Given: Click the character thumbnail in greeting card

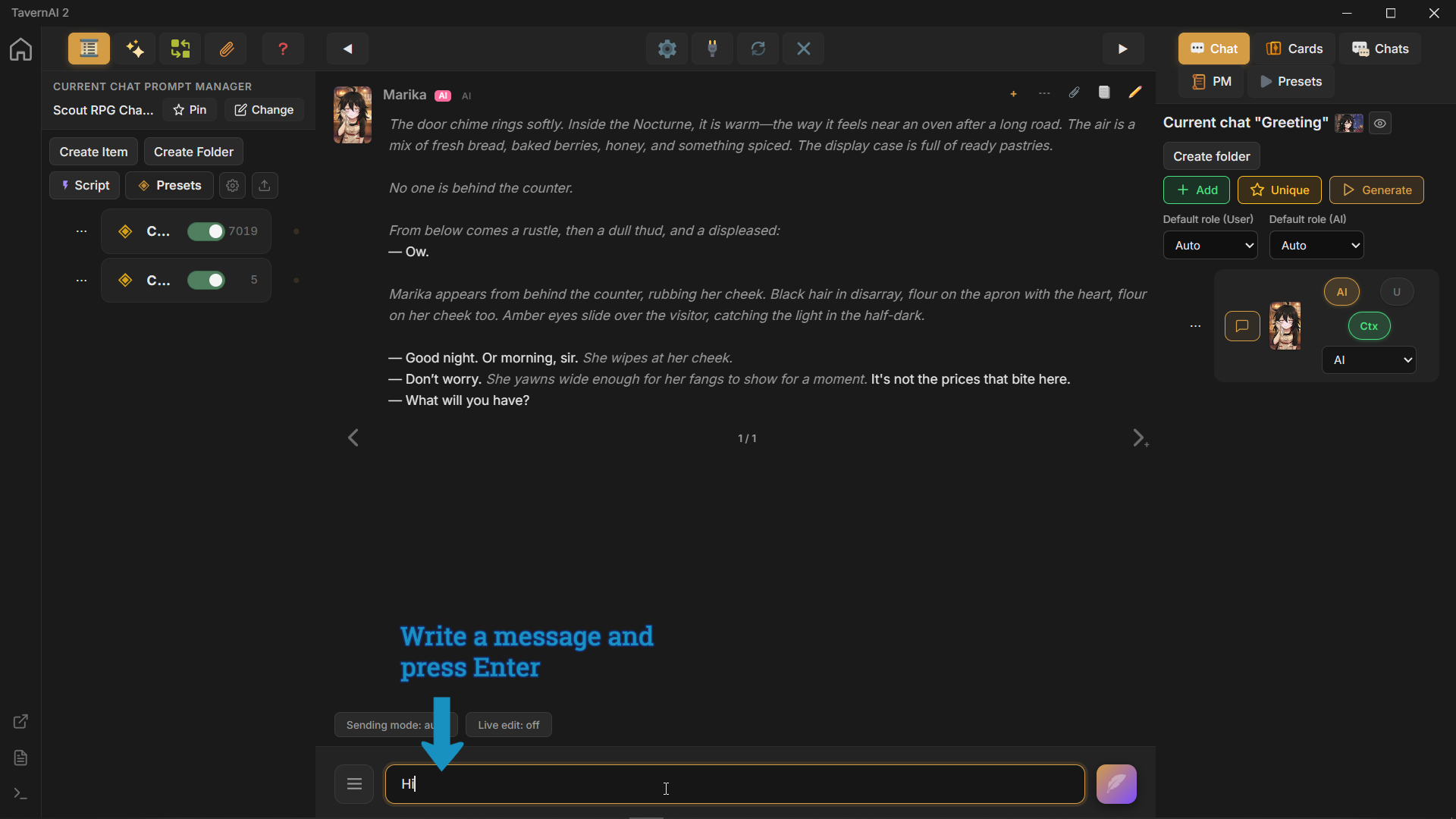Looking at the screenshot, I should click(x=1285, y=326).
